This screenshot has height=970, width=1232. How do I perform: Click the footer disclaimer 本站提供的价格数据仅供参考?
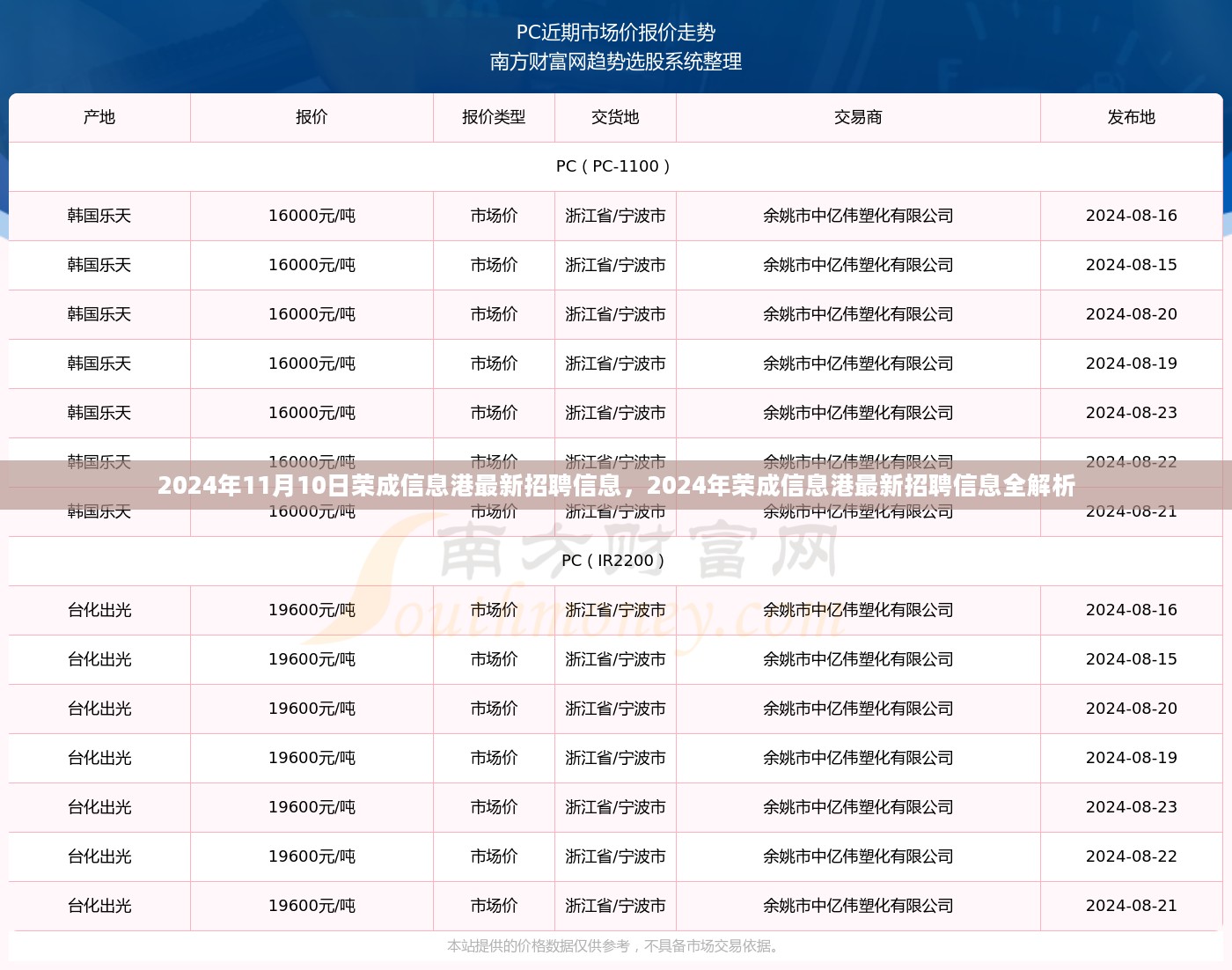(x=613, y=946)
